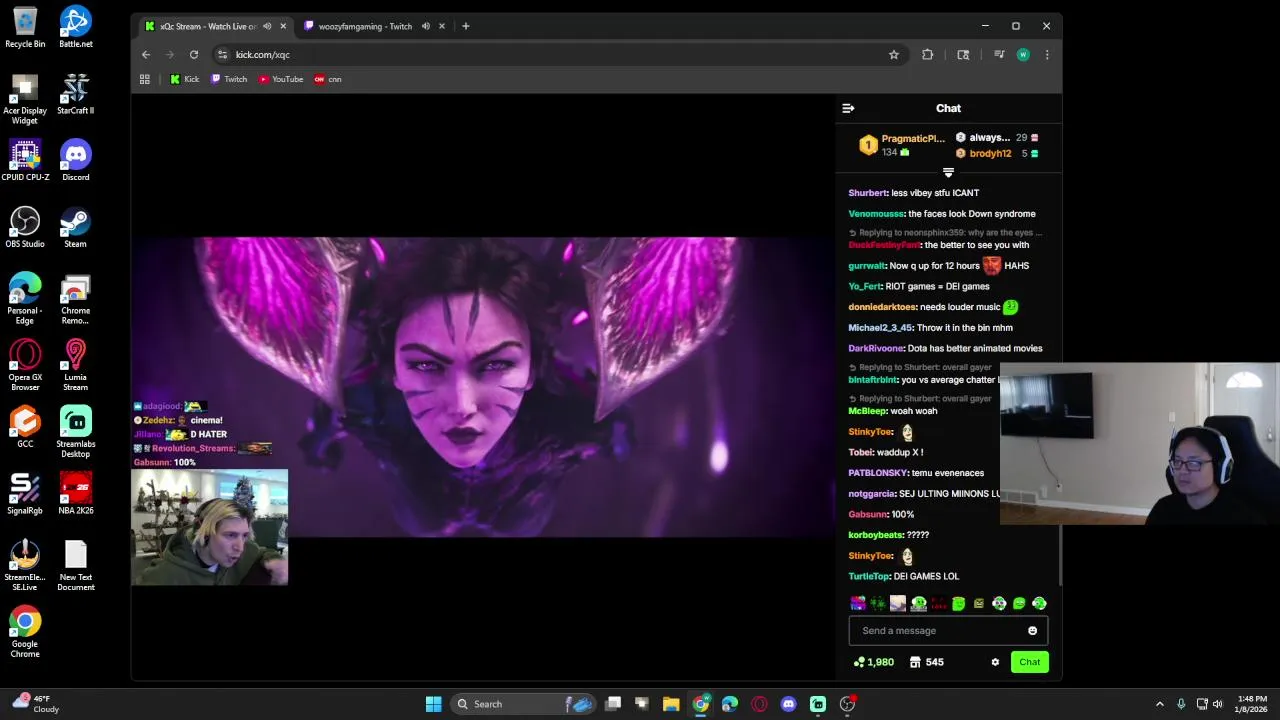Open Shurbert's username in chat
Image resolution: width=1280 pixels, height=720 pixels.
pos(867,193)
